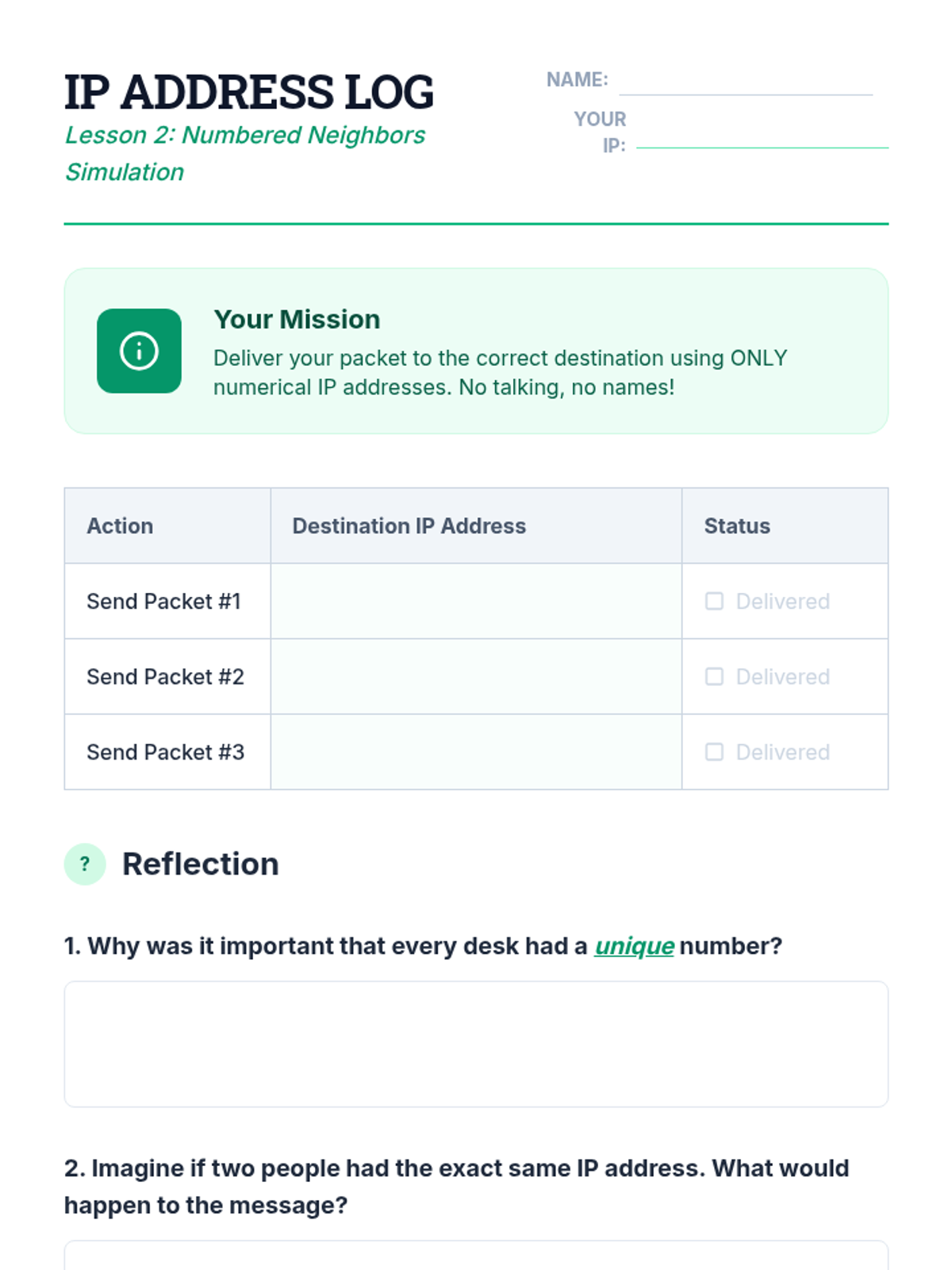The width and height of the screenshot is (952, 1270).
Task: Click the question mark icon beside Reflection
Action: 85,864
